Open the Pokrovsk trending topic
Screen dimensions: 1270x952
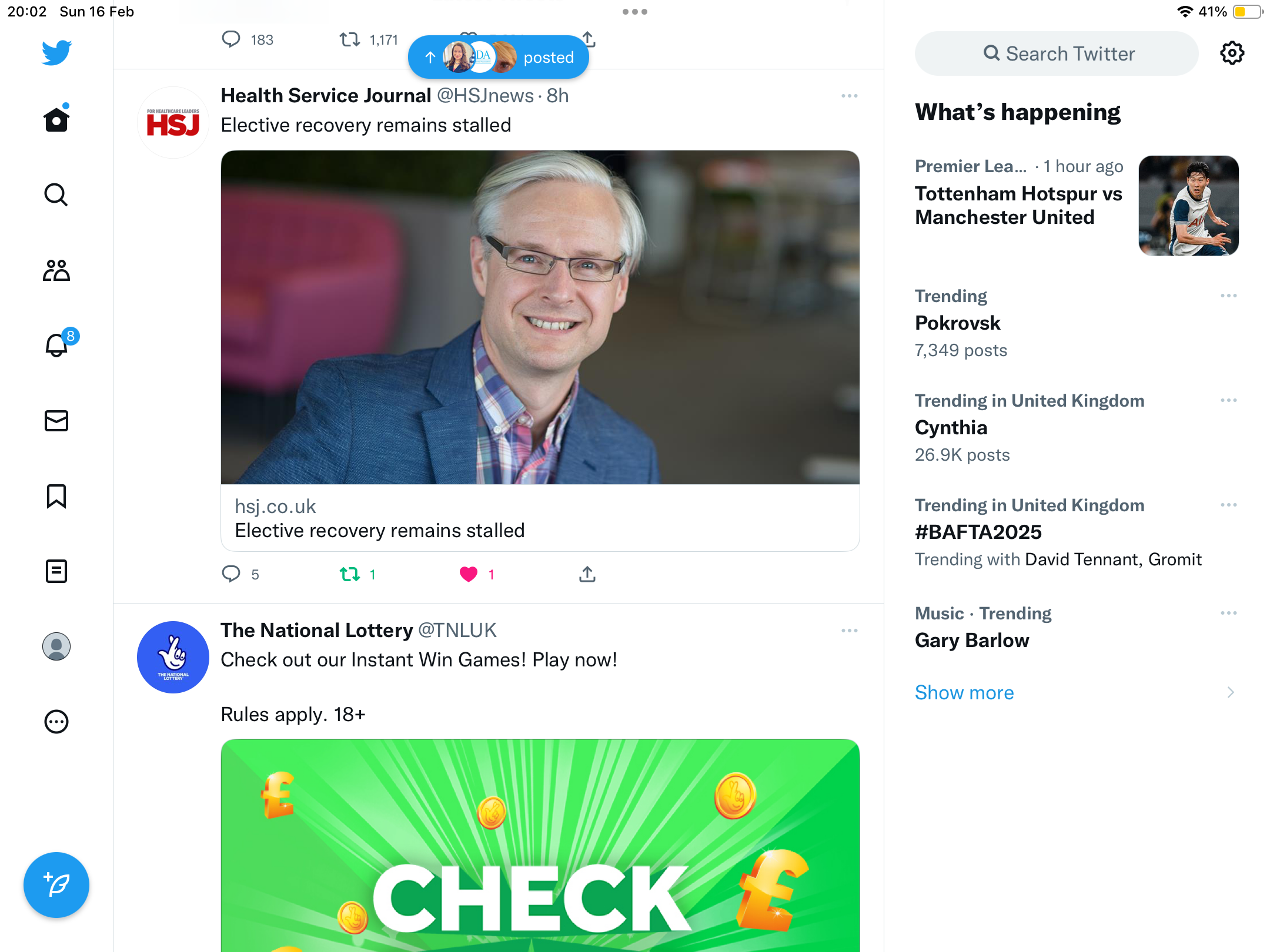957,323
